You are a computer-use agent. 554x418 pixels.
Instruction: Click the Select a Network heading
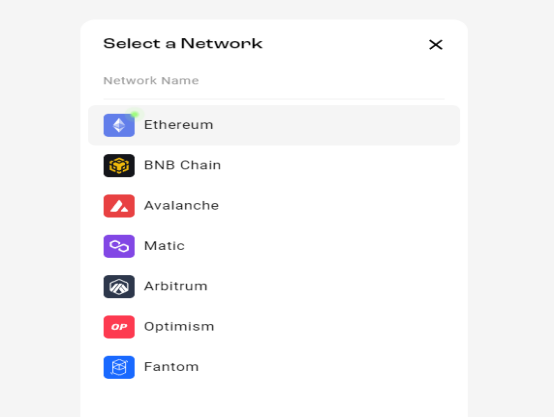183,43
